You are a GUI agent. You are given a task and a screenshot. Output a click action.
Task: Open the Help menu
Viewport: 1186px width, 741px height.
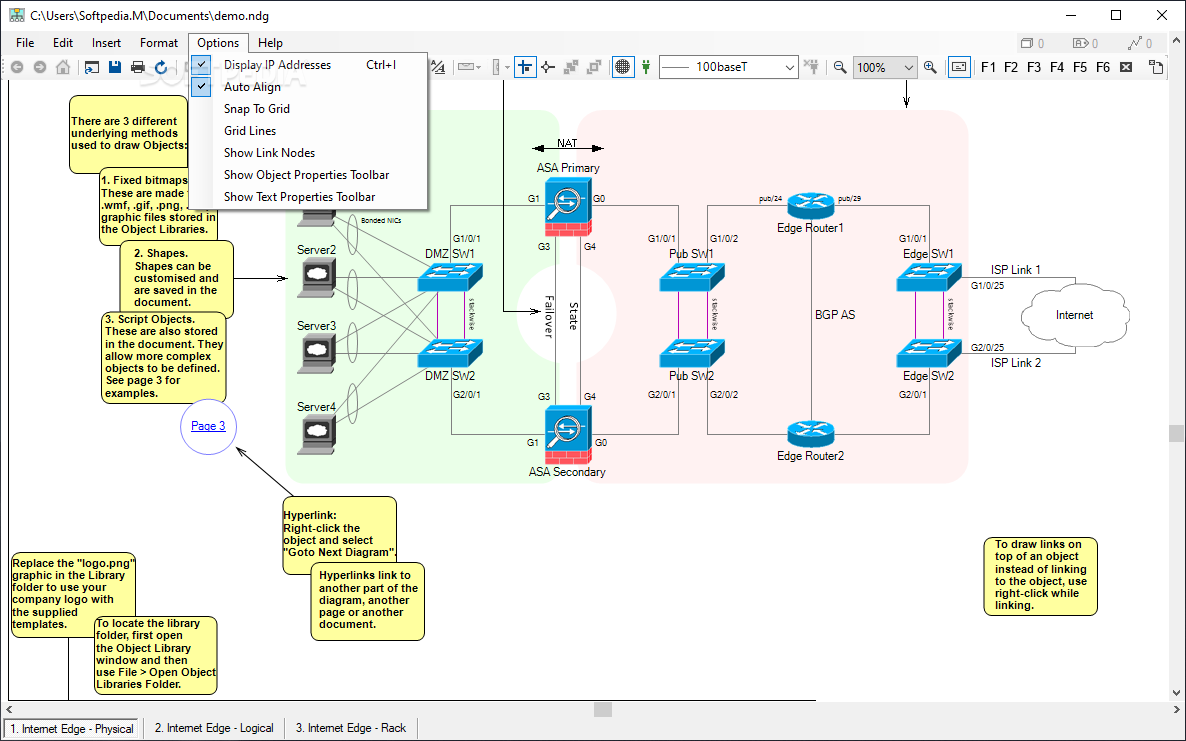(270, 43)
